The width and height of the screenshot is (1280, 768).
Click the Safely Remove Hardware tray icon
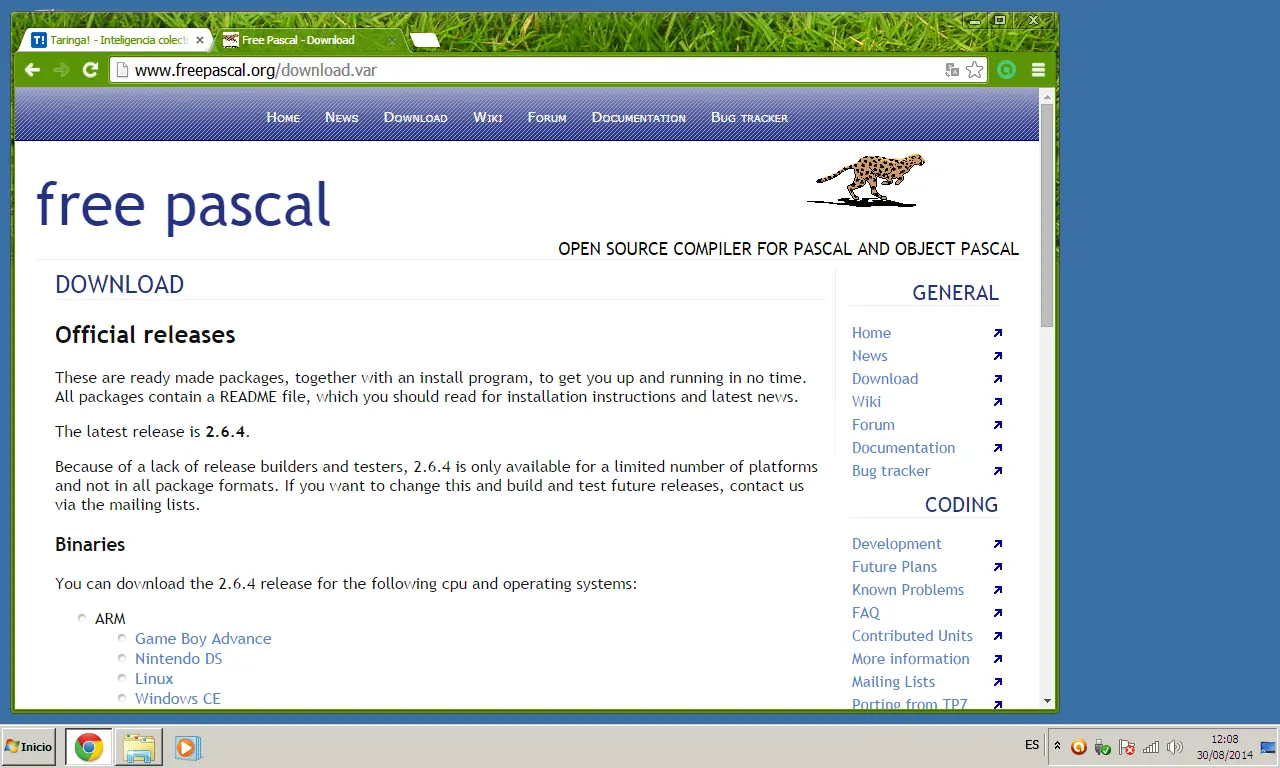click(1103, 747)
